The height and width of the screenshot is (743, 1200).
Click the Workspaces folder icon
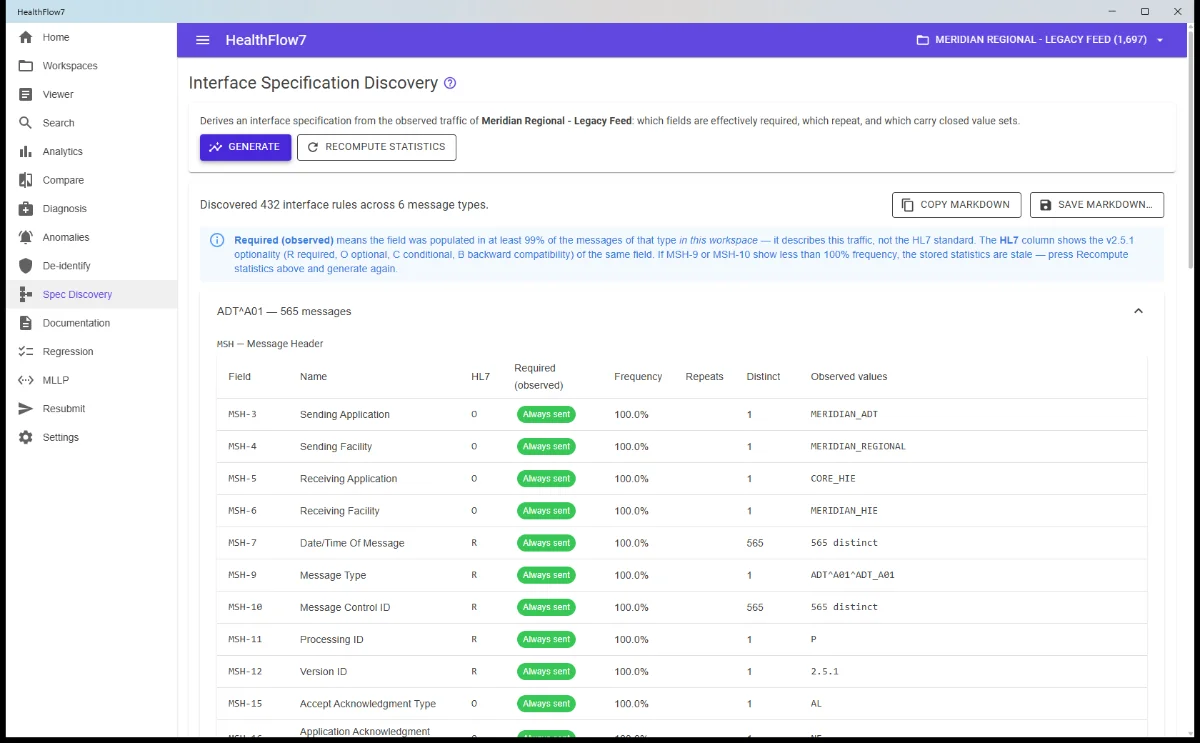26,66
